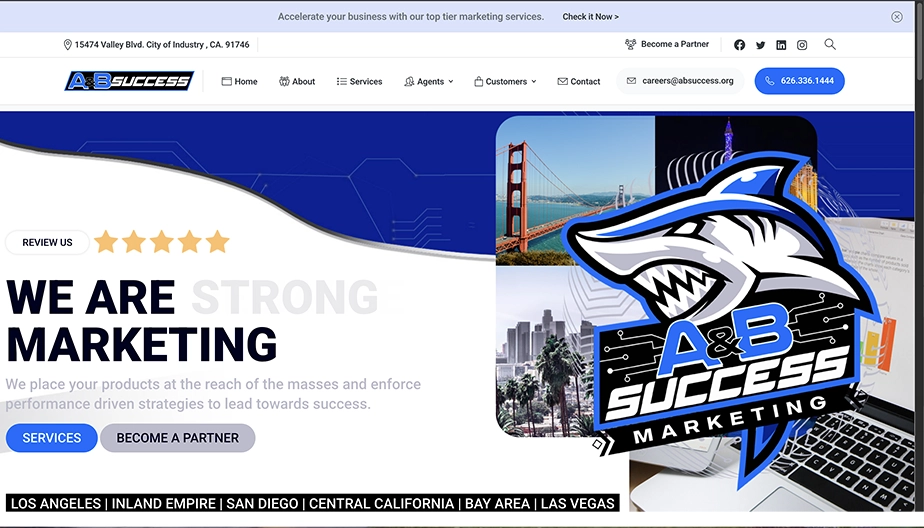Click the blue SERVICES button
The height and width of the screenshot is (528, 924).
coord(52,438)
